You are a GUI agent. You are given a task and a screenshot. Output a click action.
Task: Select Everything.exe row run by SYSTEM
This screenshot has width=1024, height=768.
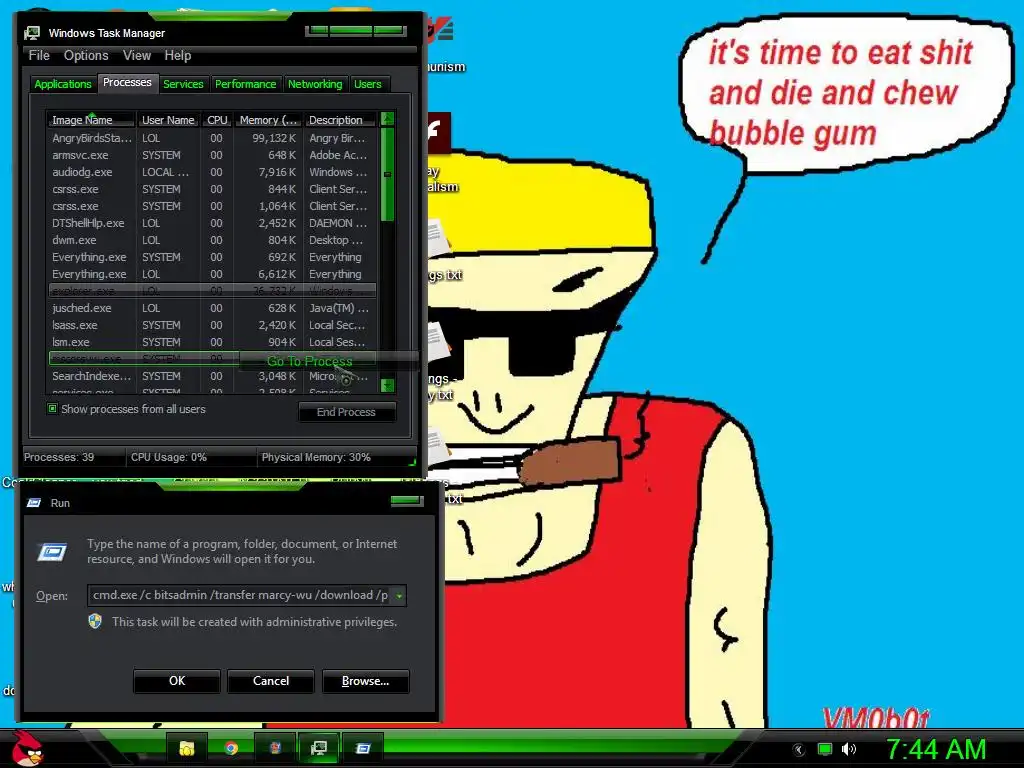(x=212, y=257)
